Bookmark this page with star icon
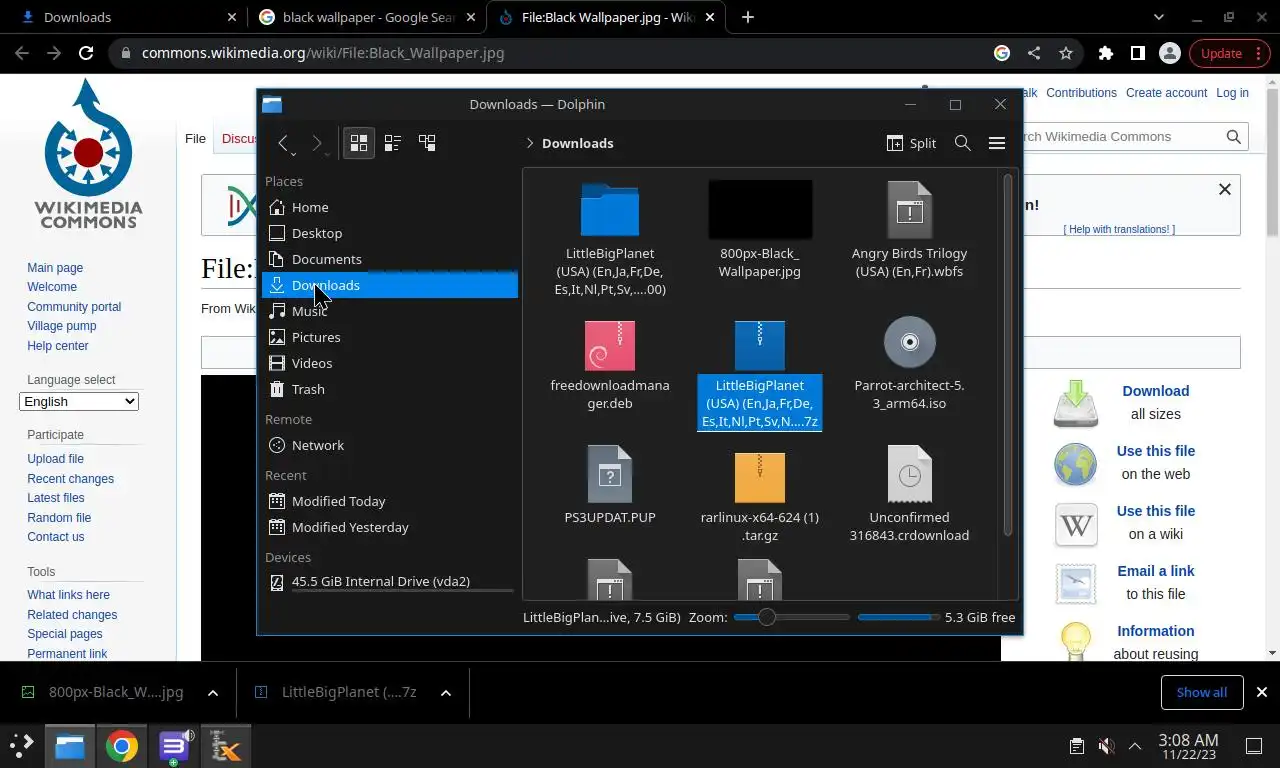The width and height of the screenshot is (1280, 768). click(x=1066, y=53)
